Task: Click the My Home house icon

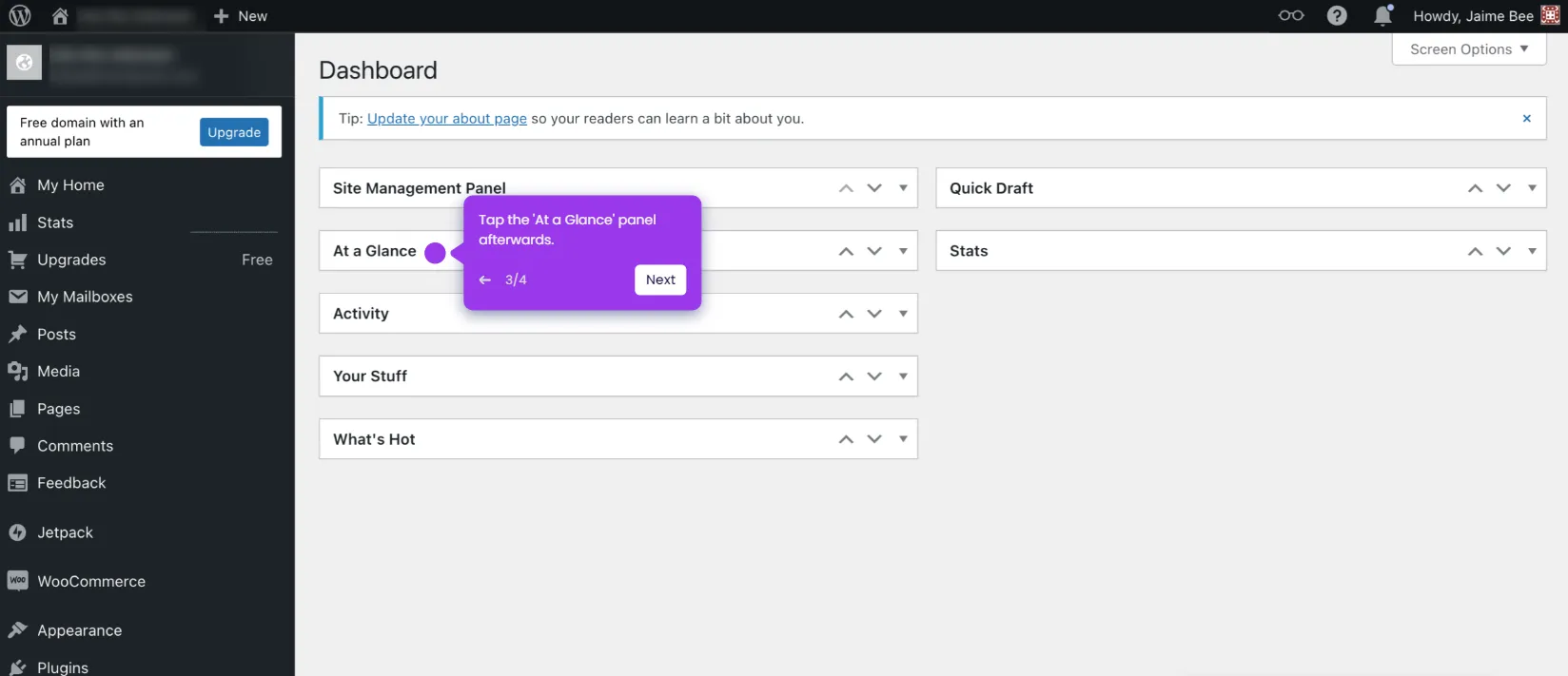Action: pos(18,185)
